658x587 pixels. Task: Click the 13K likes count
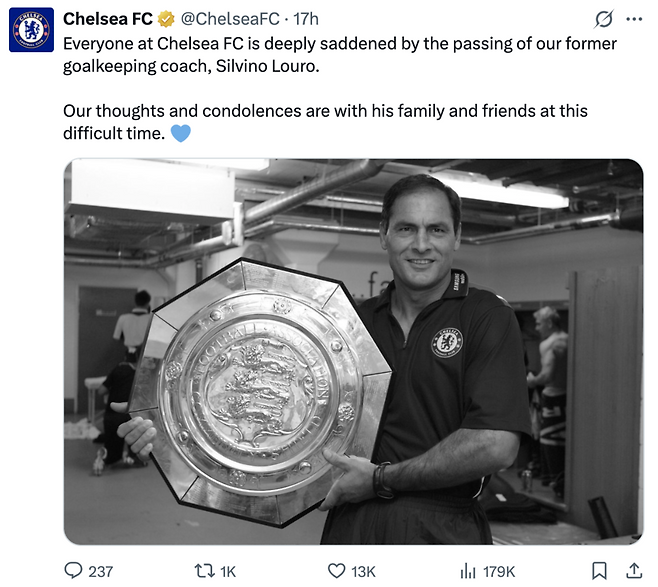(x=363, y=572)
